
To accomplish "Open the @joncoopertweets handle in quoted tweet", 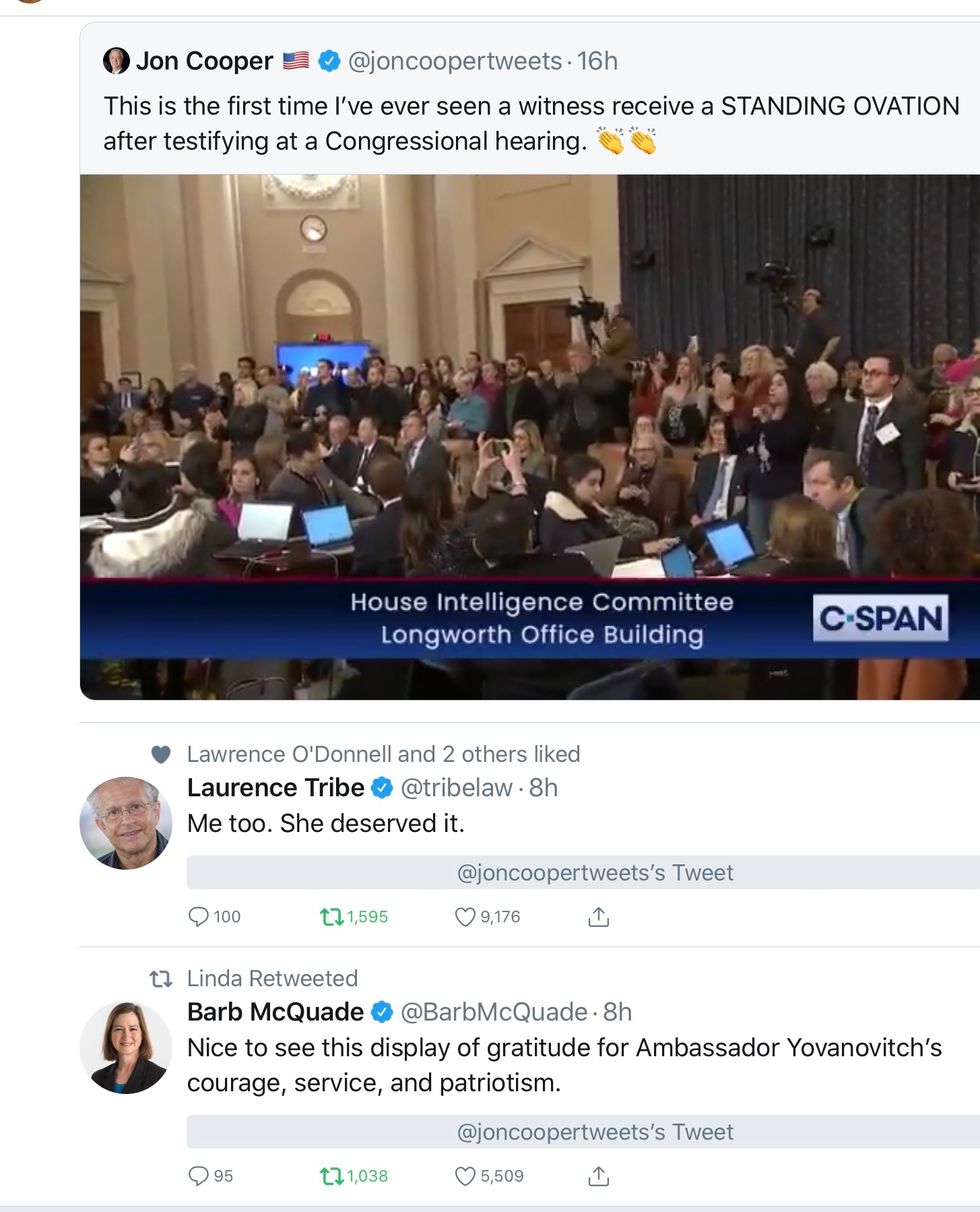I will click(455, 61).
